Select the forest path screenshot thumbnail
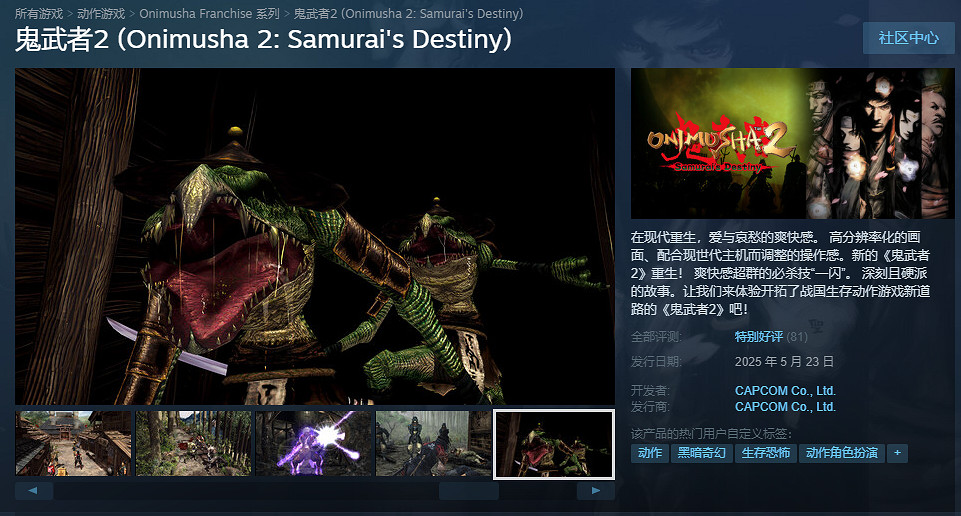This screenshot has width=961, height=516. 194,444
